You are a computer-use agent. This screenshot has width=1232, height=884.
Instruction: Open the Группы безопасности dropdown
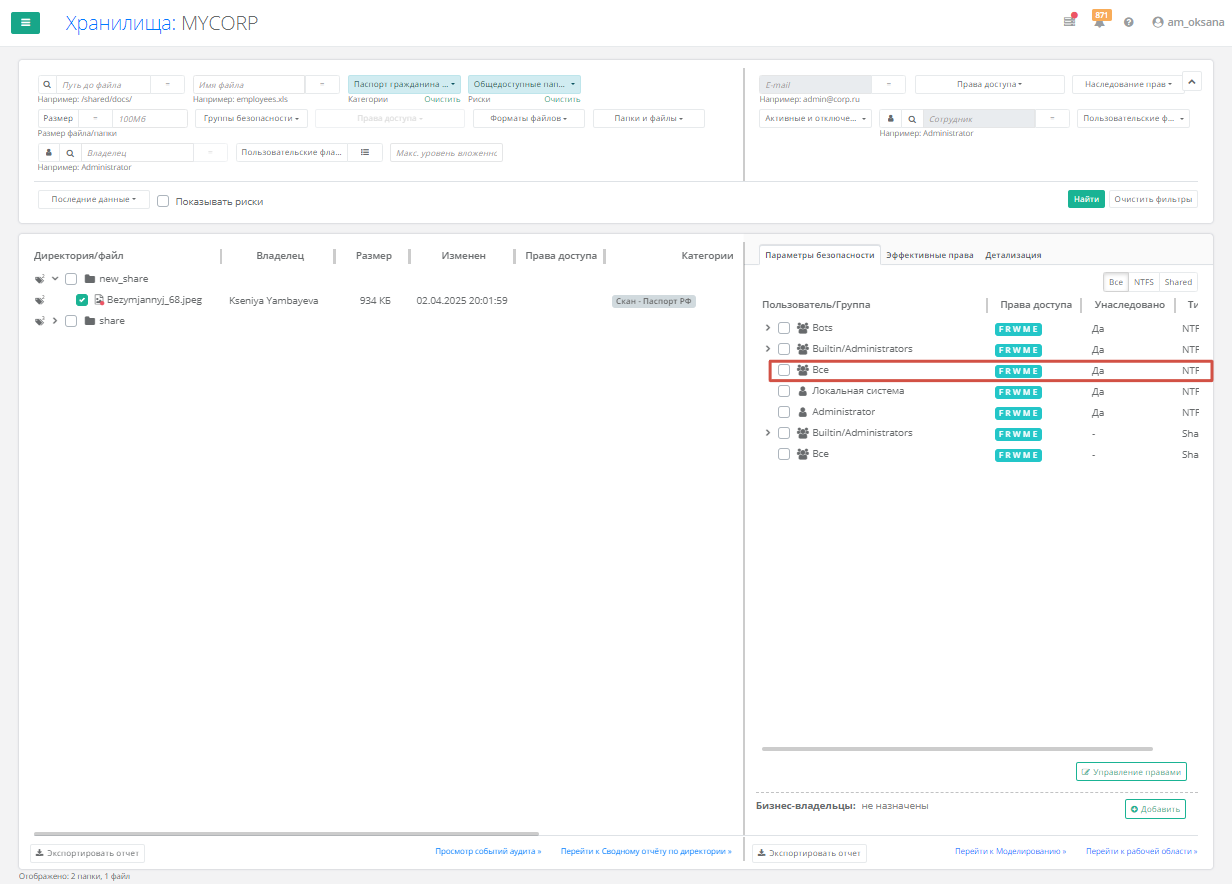pos(251,118)
